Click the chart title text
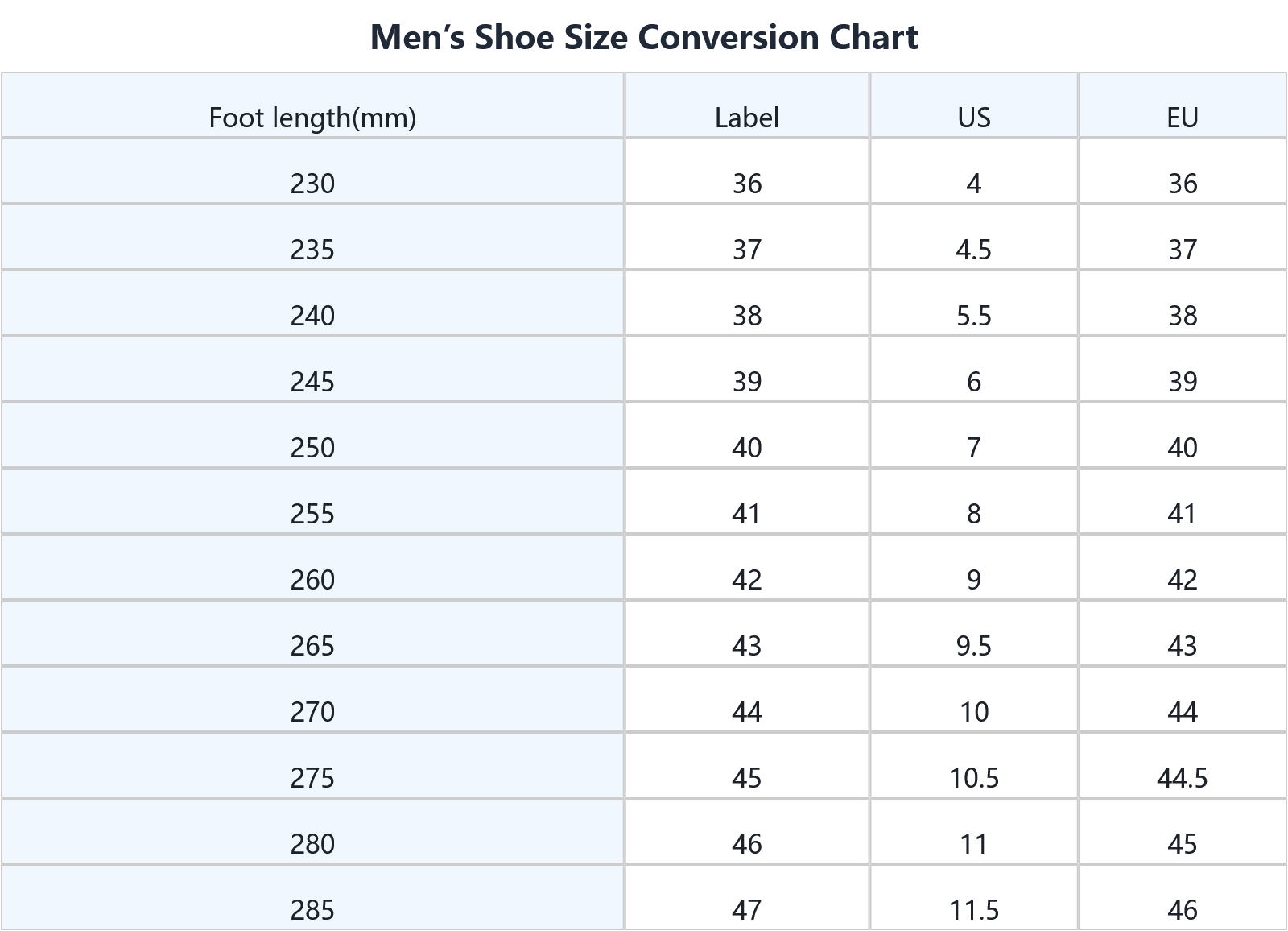The height and width of the screenshot is (931, 1288). 644,38
